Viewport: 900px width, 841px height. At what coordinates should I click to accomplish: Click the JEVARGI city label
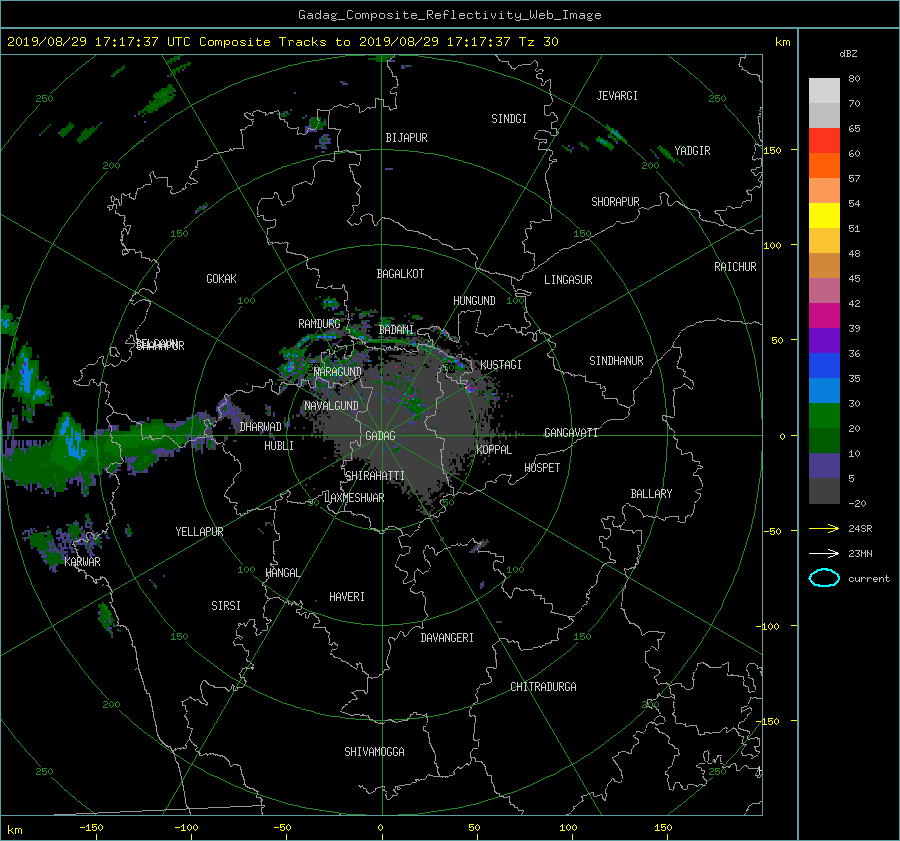point(617,96)
